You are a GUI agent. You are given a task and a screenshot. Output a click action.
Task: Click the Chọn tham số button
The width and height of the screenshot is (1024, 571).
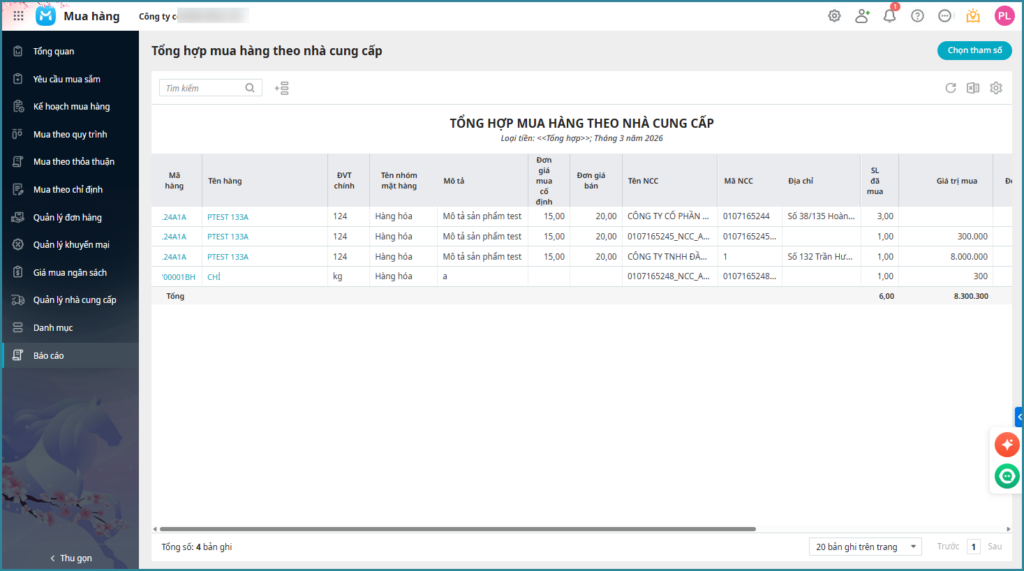(x=973, y=51)
